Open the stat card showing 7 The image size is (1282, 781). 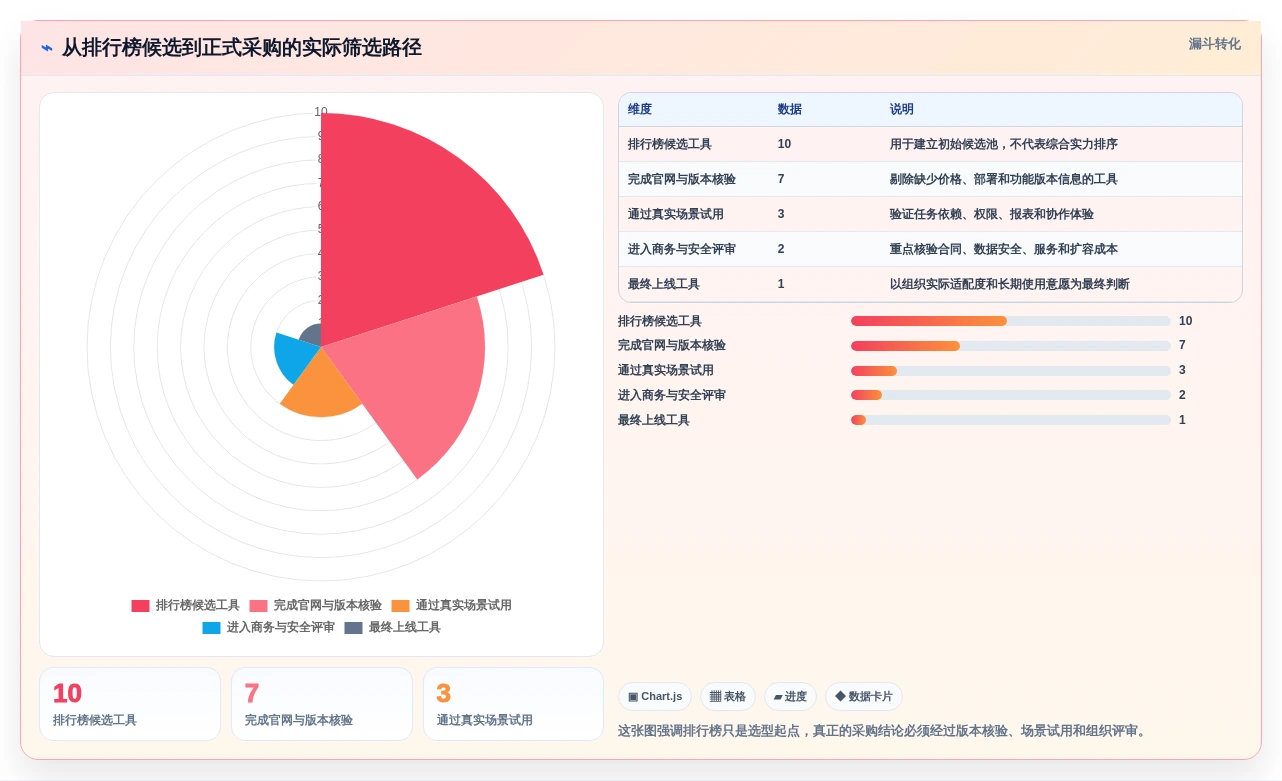(x=322, y=704)
